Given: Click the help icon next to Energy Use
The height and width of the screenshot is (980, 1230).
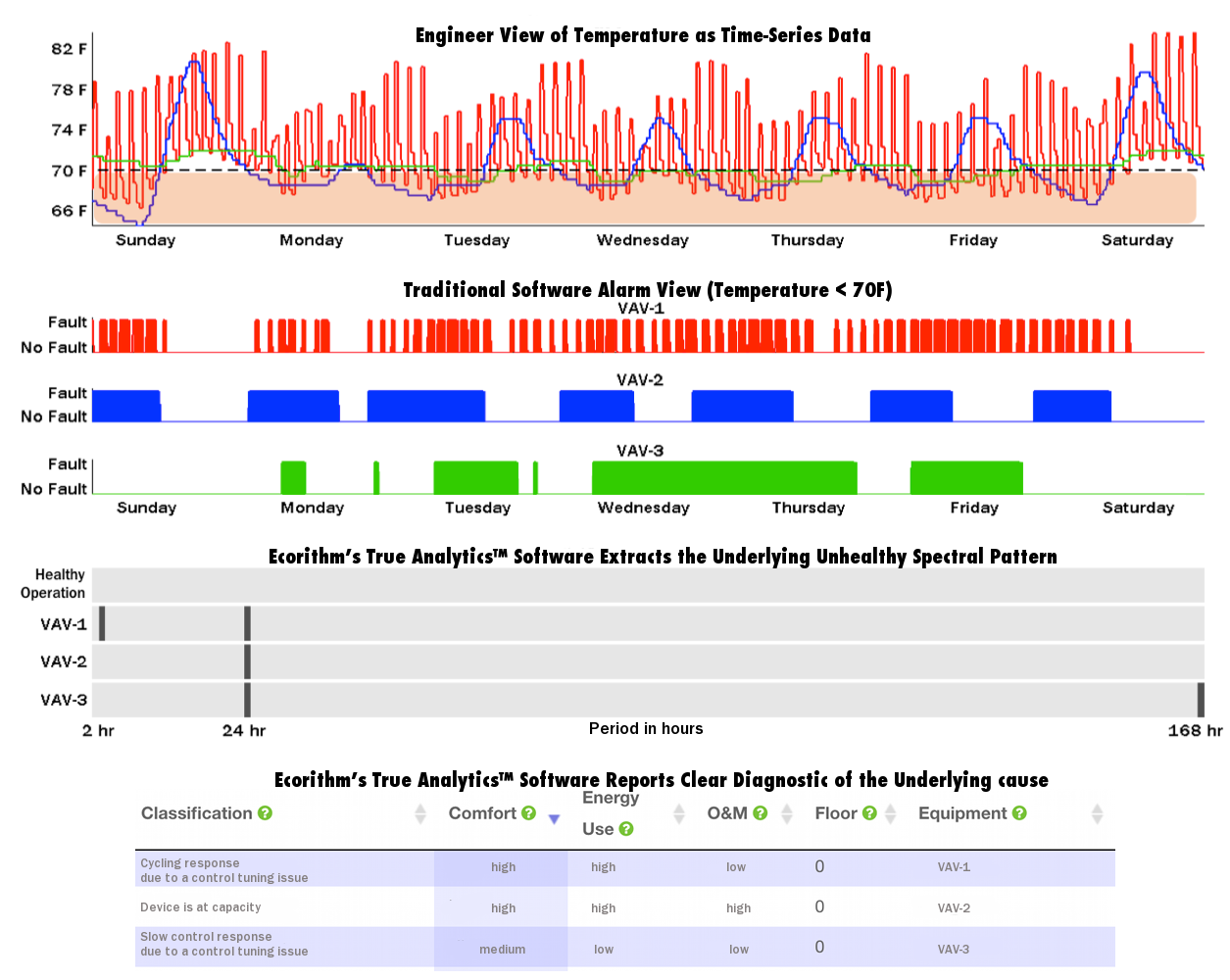Looking at the screenshot, I should [626, 829].
